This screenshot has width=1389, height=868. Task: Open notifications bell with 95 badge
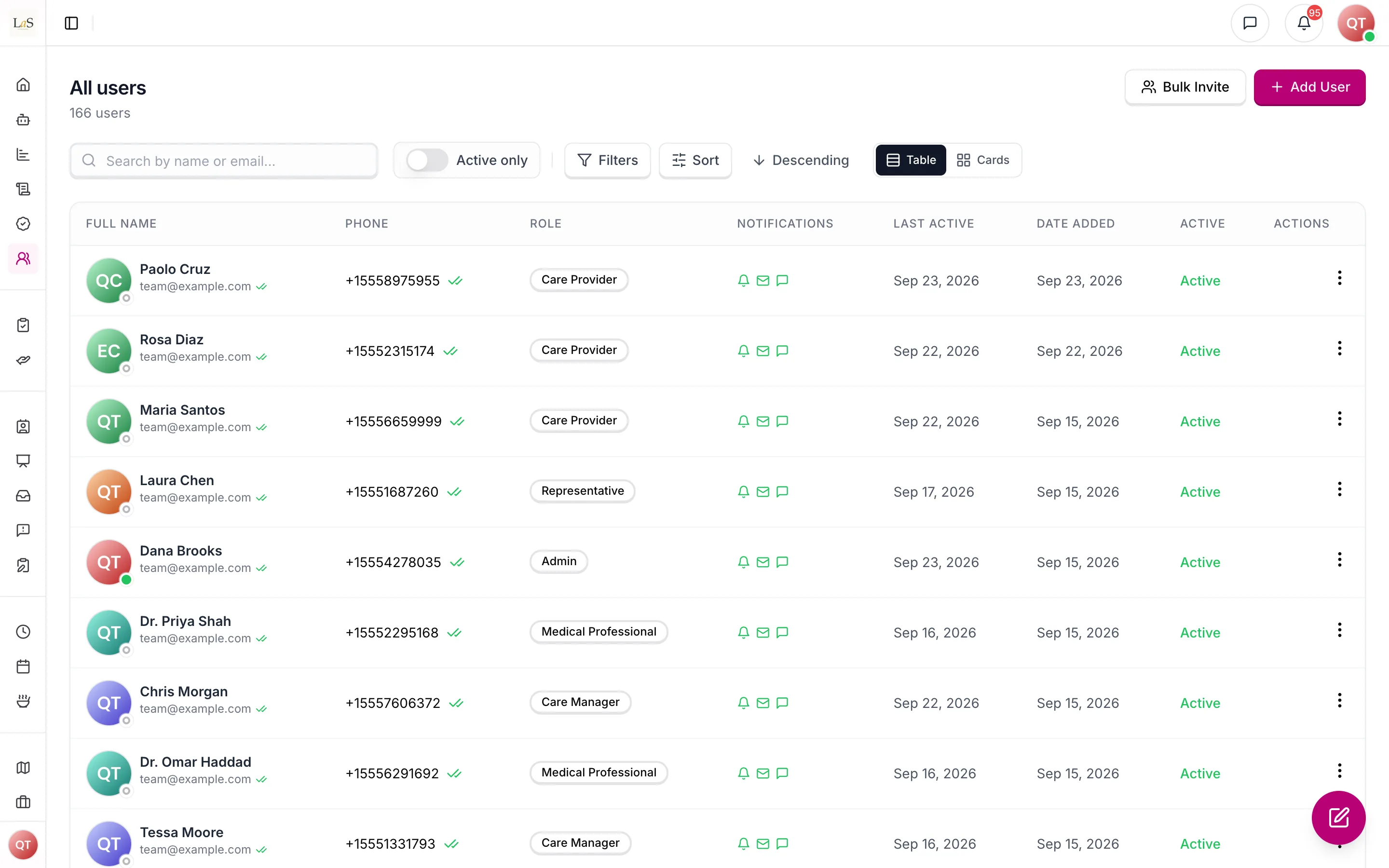coord(1304,23)
